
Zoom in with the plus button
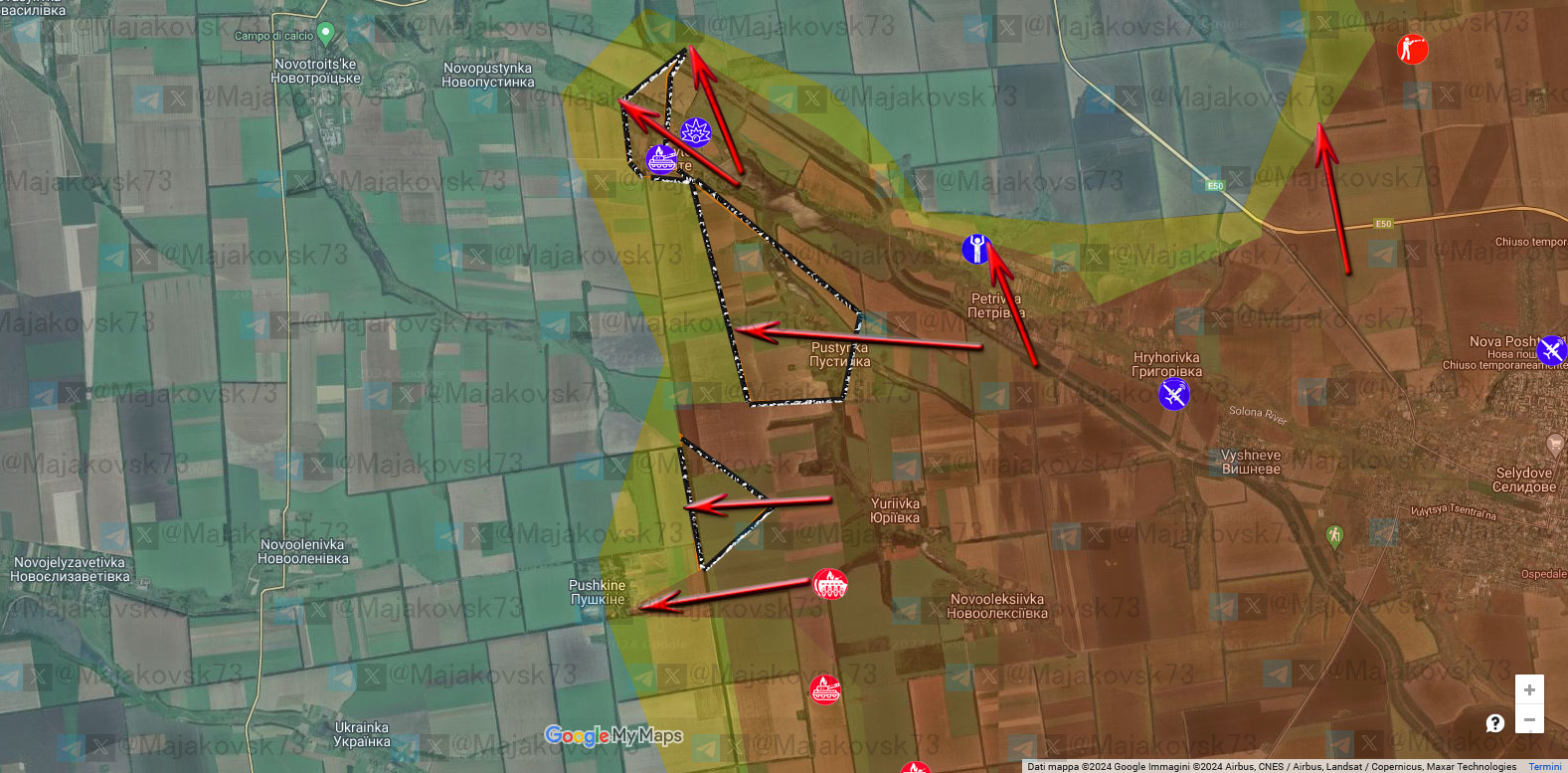(1529, 689)
